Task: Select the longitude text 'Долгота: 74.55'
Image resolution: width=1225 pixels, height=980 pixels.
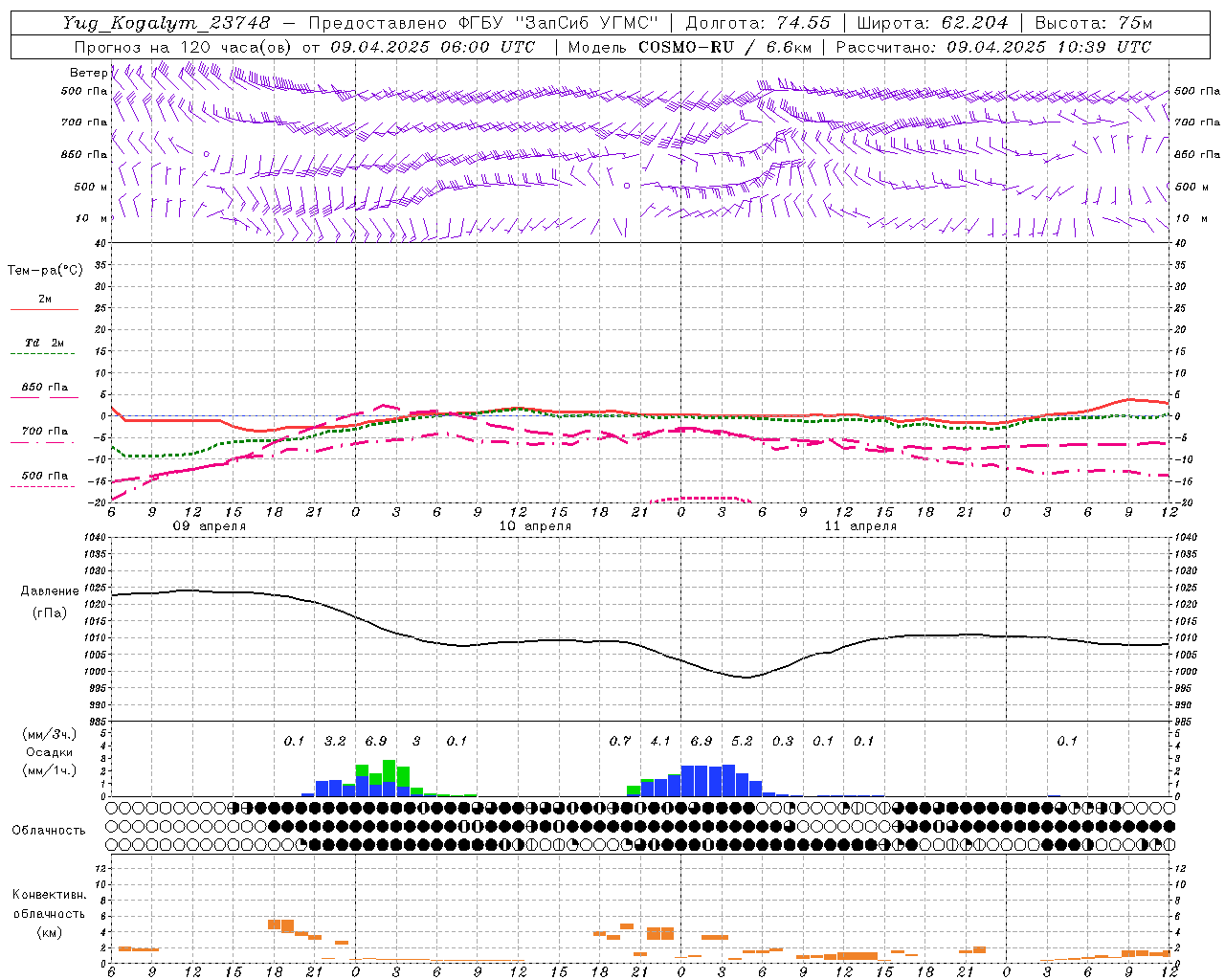Action: click(x=758, y=23)
